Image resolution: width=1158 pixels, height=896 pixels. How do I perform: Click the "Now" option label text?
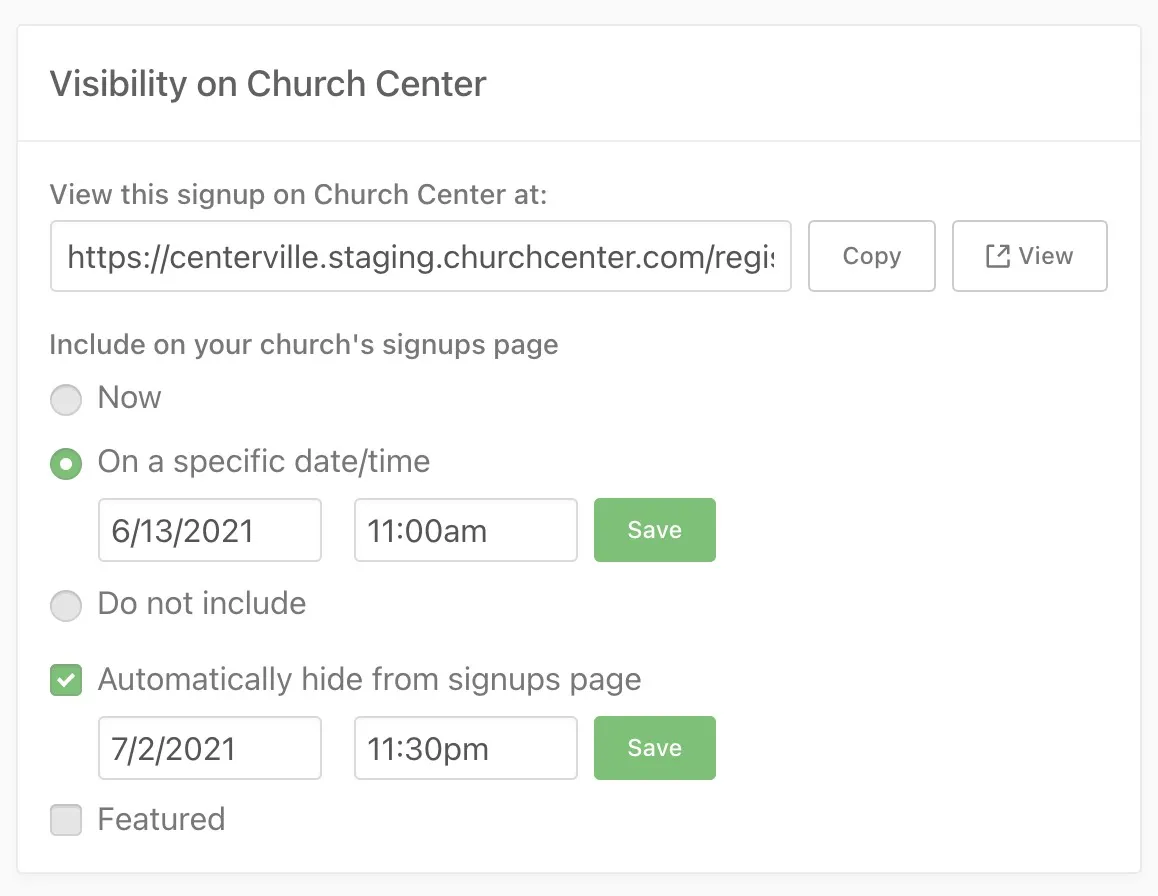pos(129,398)
